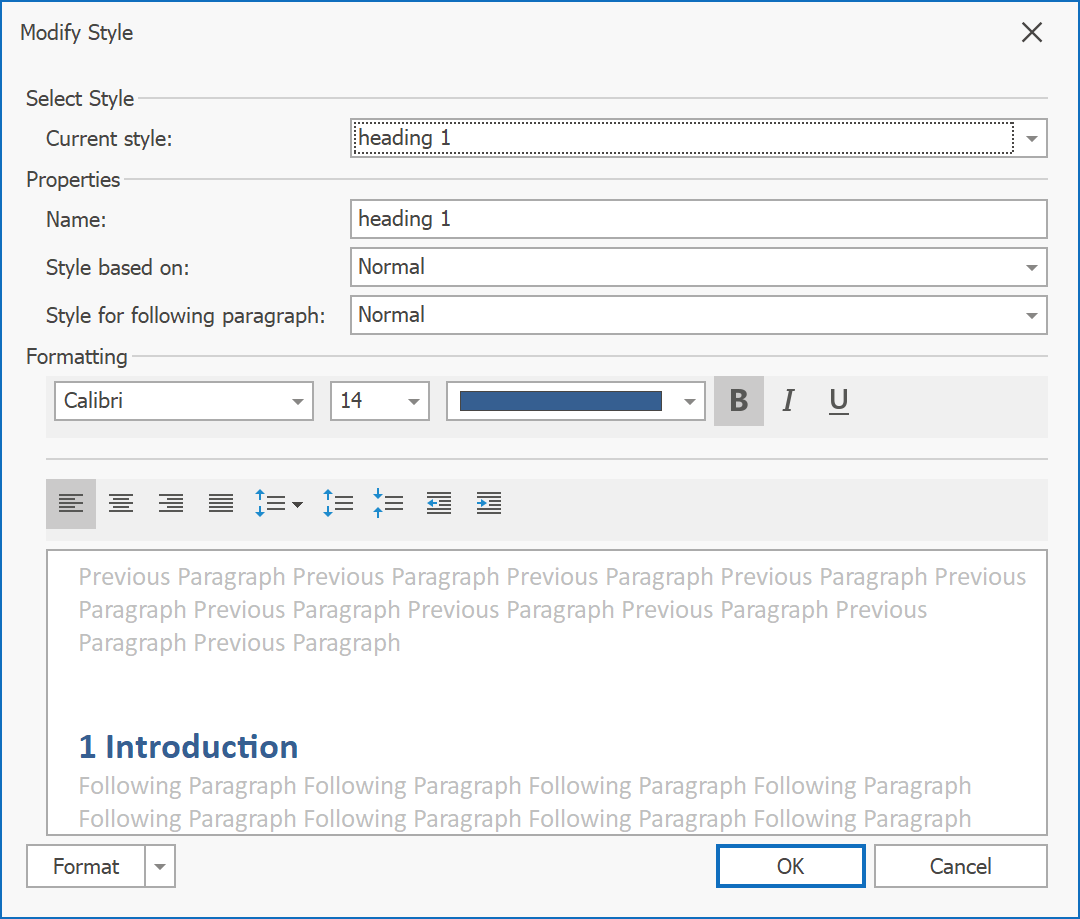Align paragraph text to the left
The height and width of the screenshot is (919, 1080).
(71, 503)
